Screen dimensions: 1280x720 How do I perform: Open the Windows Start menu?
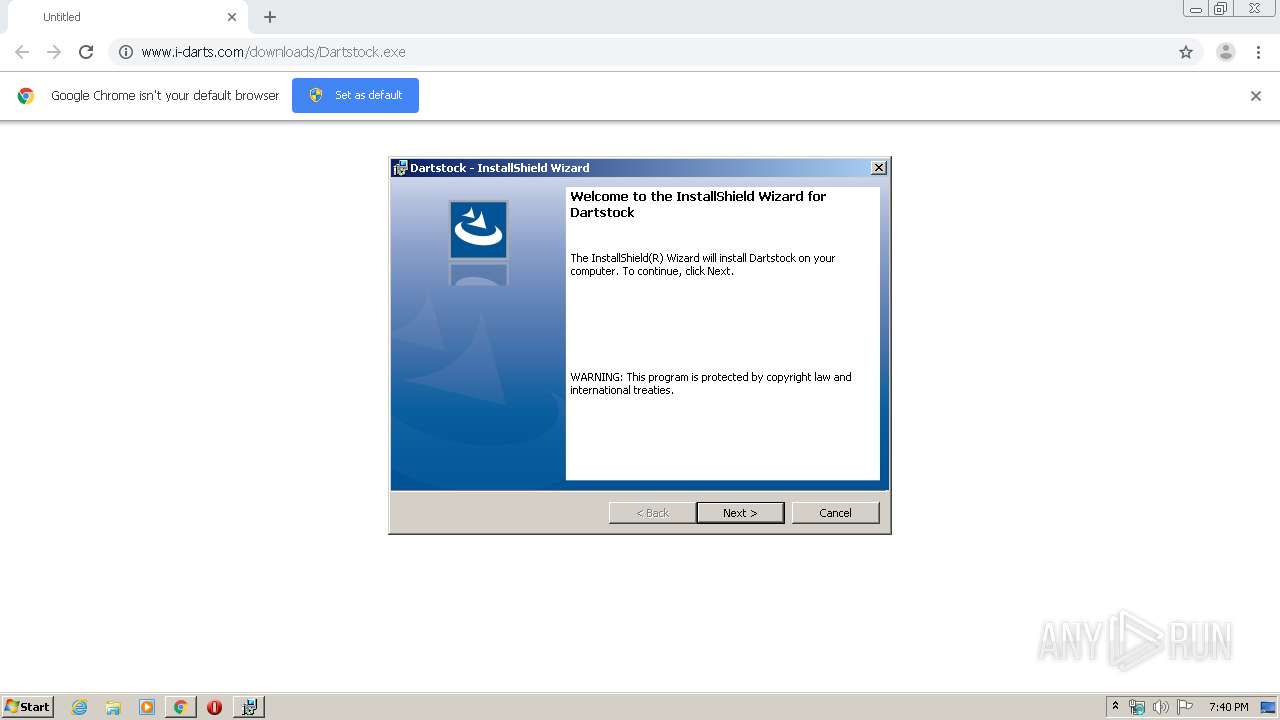(28, 706)
